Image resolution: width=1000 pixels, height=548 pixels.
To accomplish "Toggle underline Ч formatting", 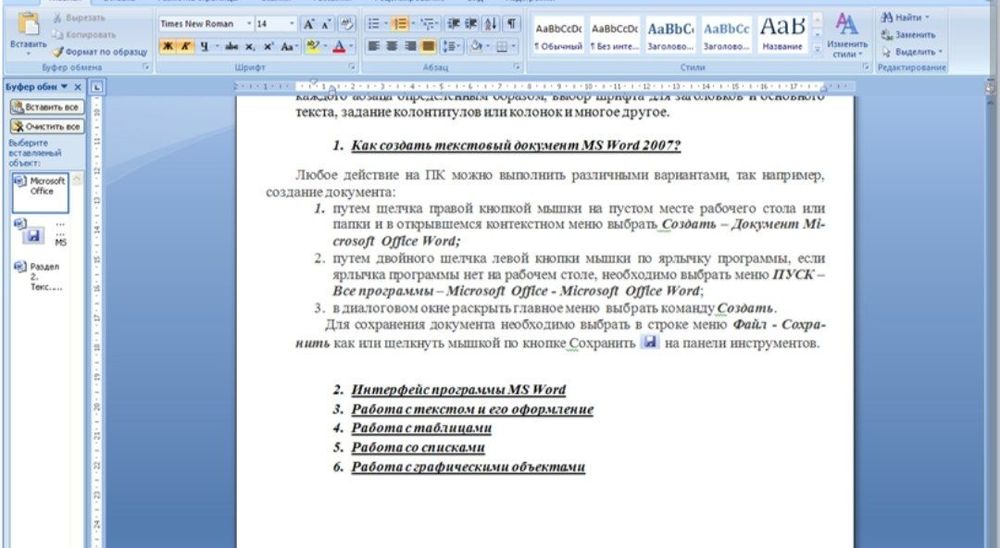I will [204, 47].
